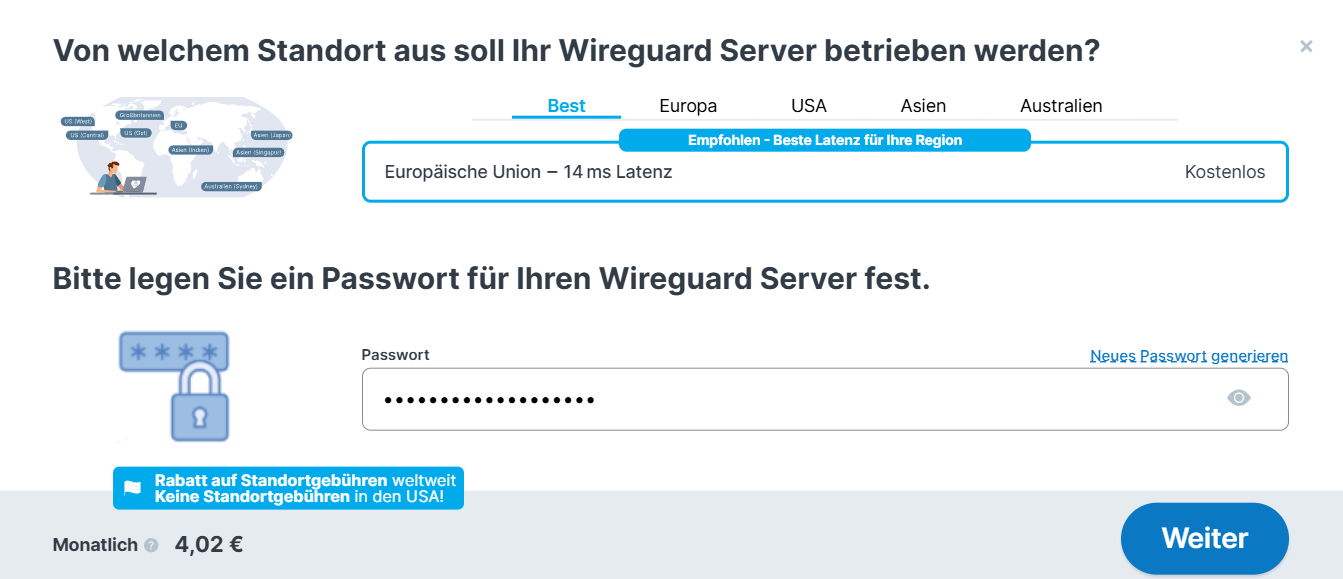Click the Asien (Japan) label on the map
The height and width of the screenshot is (579, 1343).
click(271, 135)
